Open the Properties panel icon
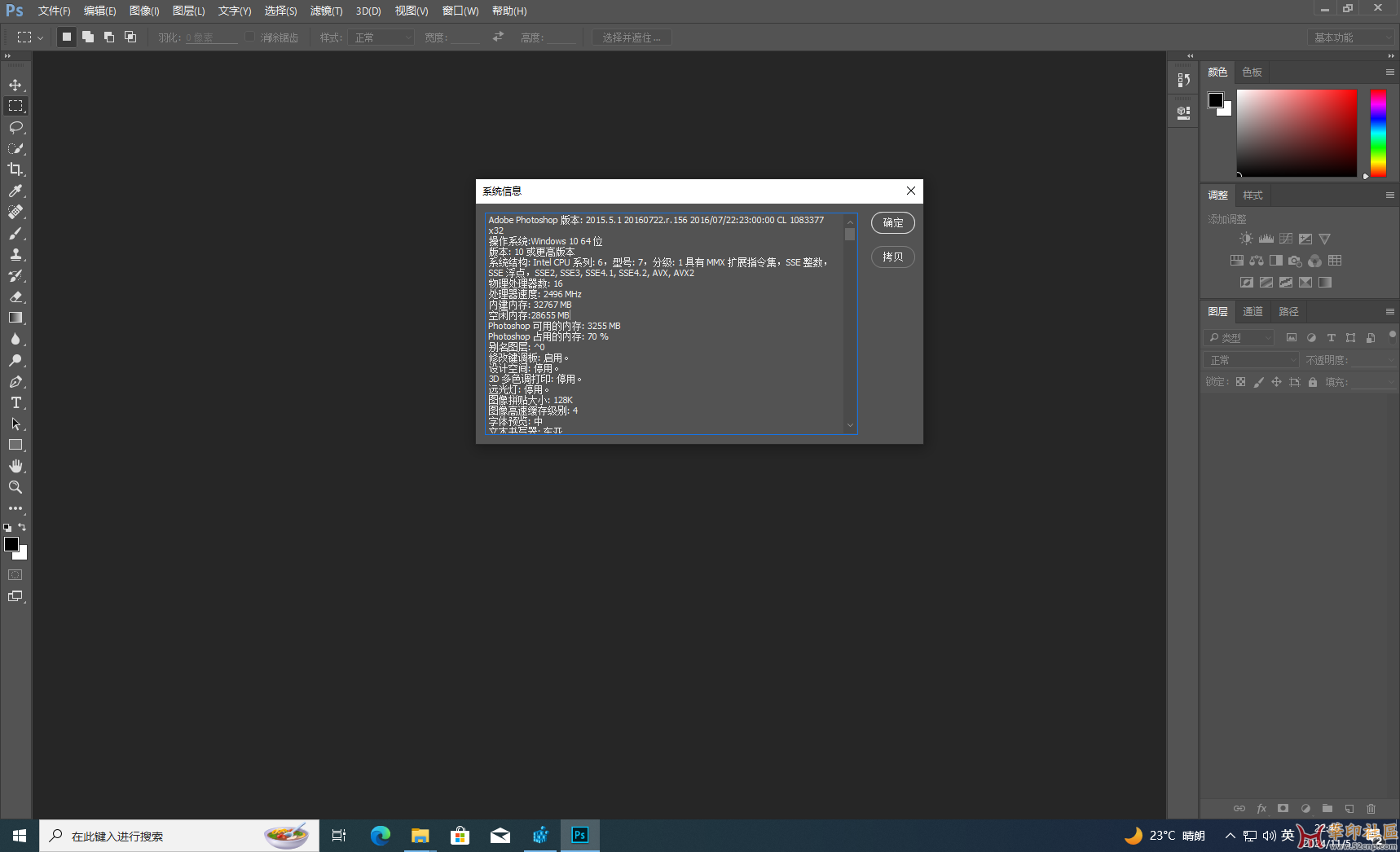The width and height of the screenshot is (1400, 852). pos(1183,112)
